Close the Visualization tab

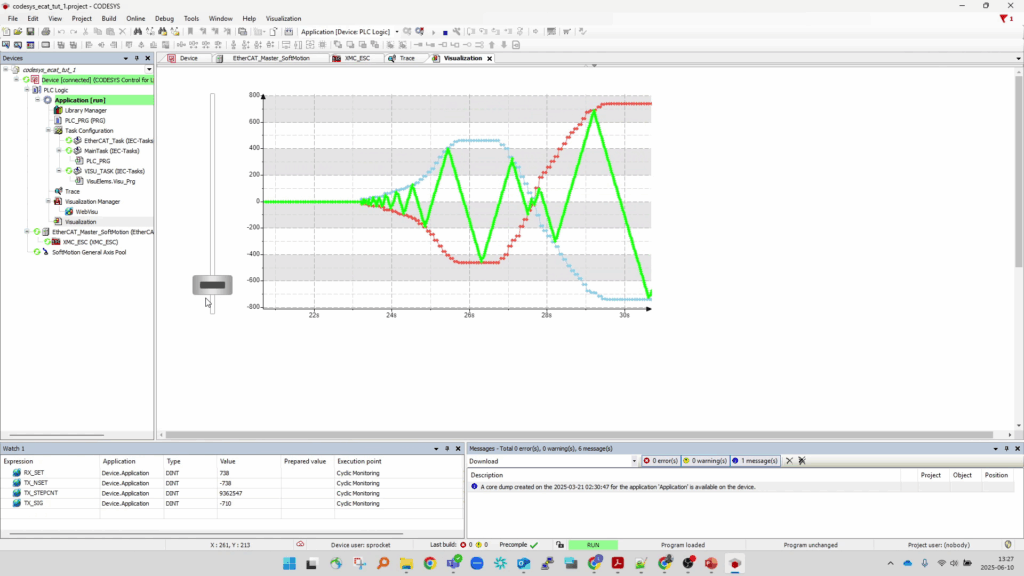pos(489,58)
